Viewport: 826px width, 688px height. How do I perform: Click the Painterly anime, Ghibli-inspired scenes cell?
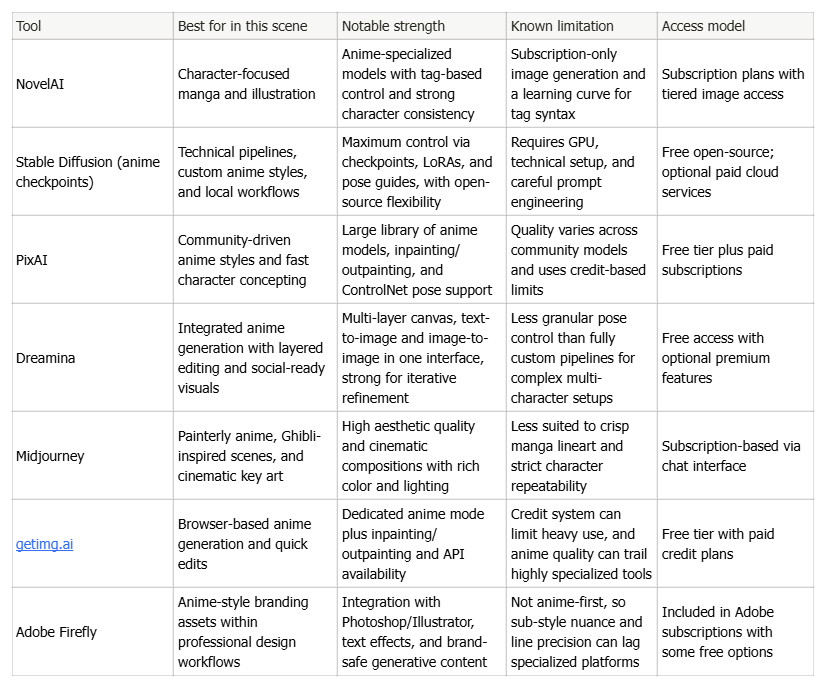(x=255, y=456)
